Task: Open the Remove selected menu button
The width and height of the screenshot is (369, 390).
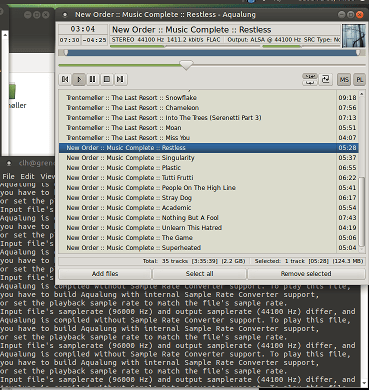Action: tap(306, 274)
